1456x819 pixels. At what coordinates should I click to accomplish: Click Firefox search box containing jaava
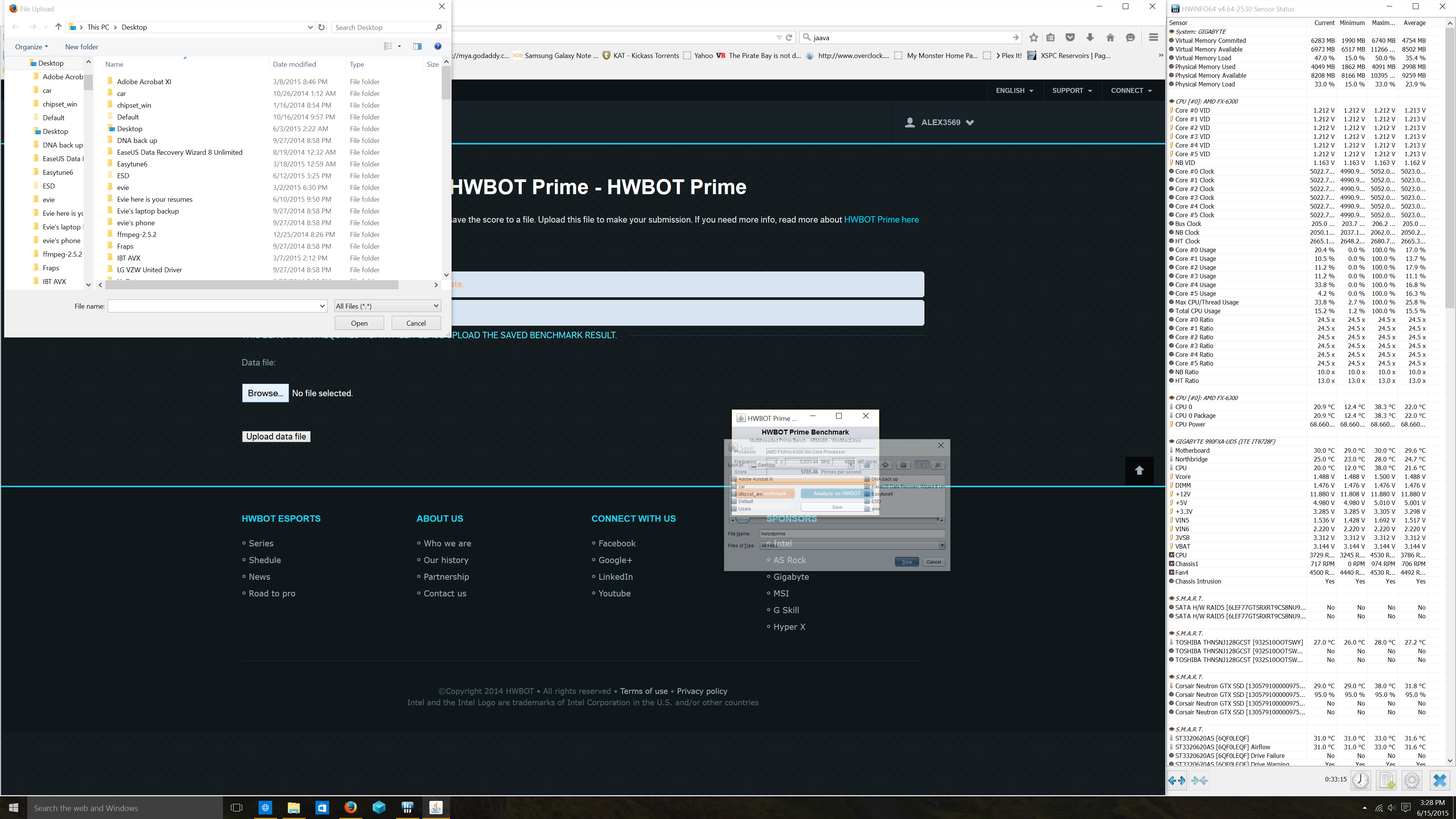pyautogui.click(x=911, y=37)
